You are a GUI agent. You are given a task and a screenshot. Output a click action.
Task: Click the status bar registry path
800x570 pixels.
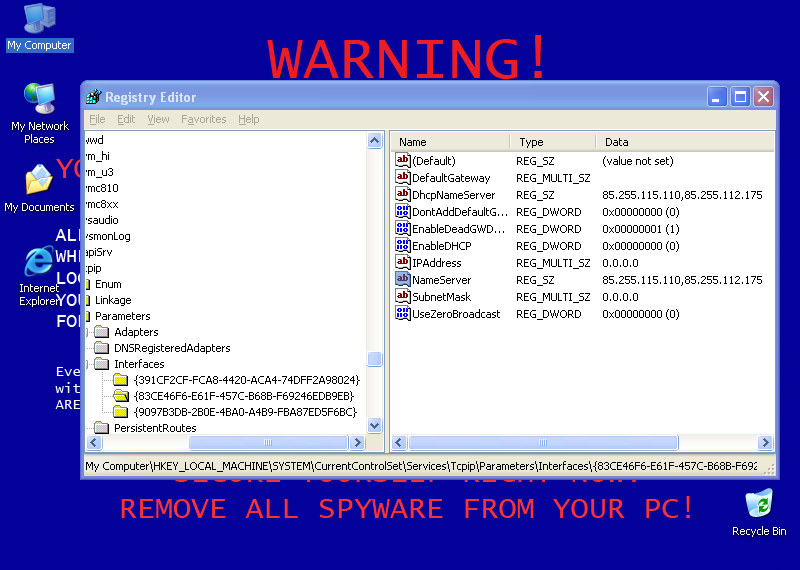point(421,466)
